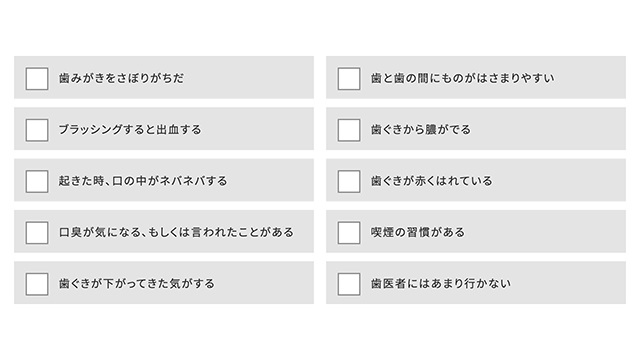Click the 口臭が気になる、もしくは言われたことがある label
Image resolution: width=640 pixels, height=360 pixels.
point(176,232)
